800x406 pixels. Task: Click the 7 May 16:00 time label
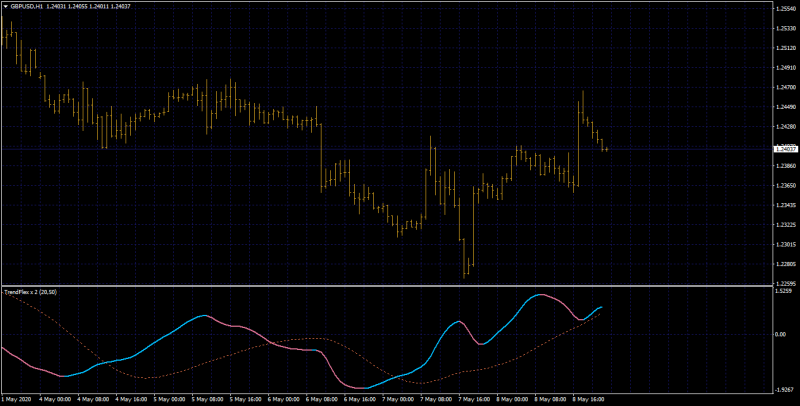tap(473, 398)
